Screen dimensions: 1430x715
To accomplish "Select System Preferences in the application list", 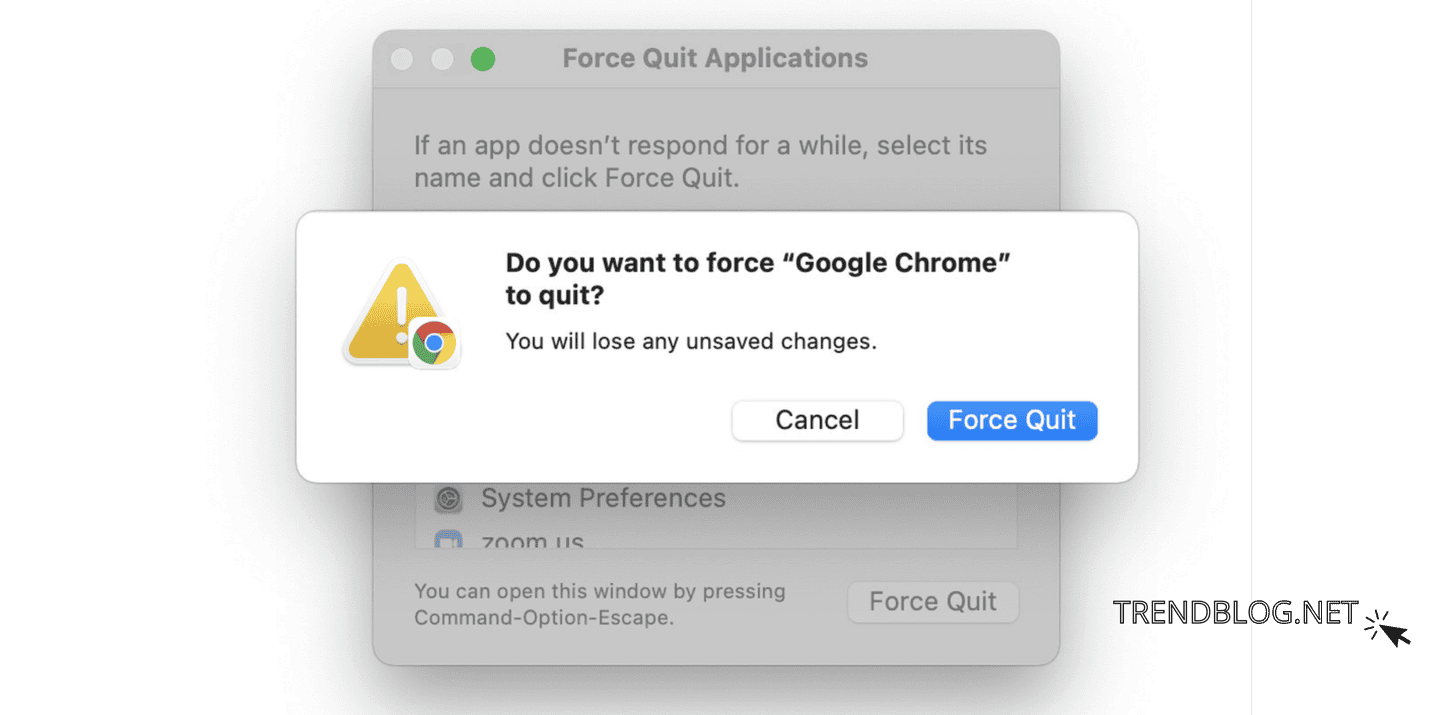I will (x=603, y=498).
